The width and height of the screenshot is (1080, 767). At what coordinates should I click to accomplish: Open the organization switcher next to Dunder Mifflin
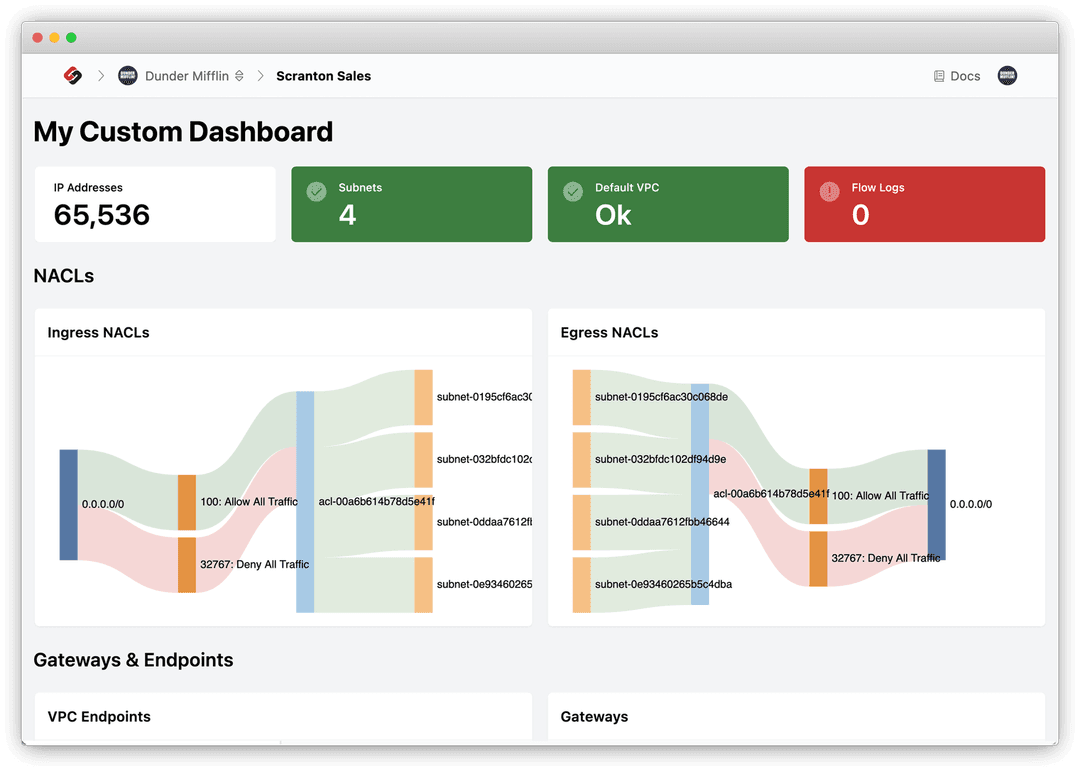(x=237, y=75)
